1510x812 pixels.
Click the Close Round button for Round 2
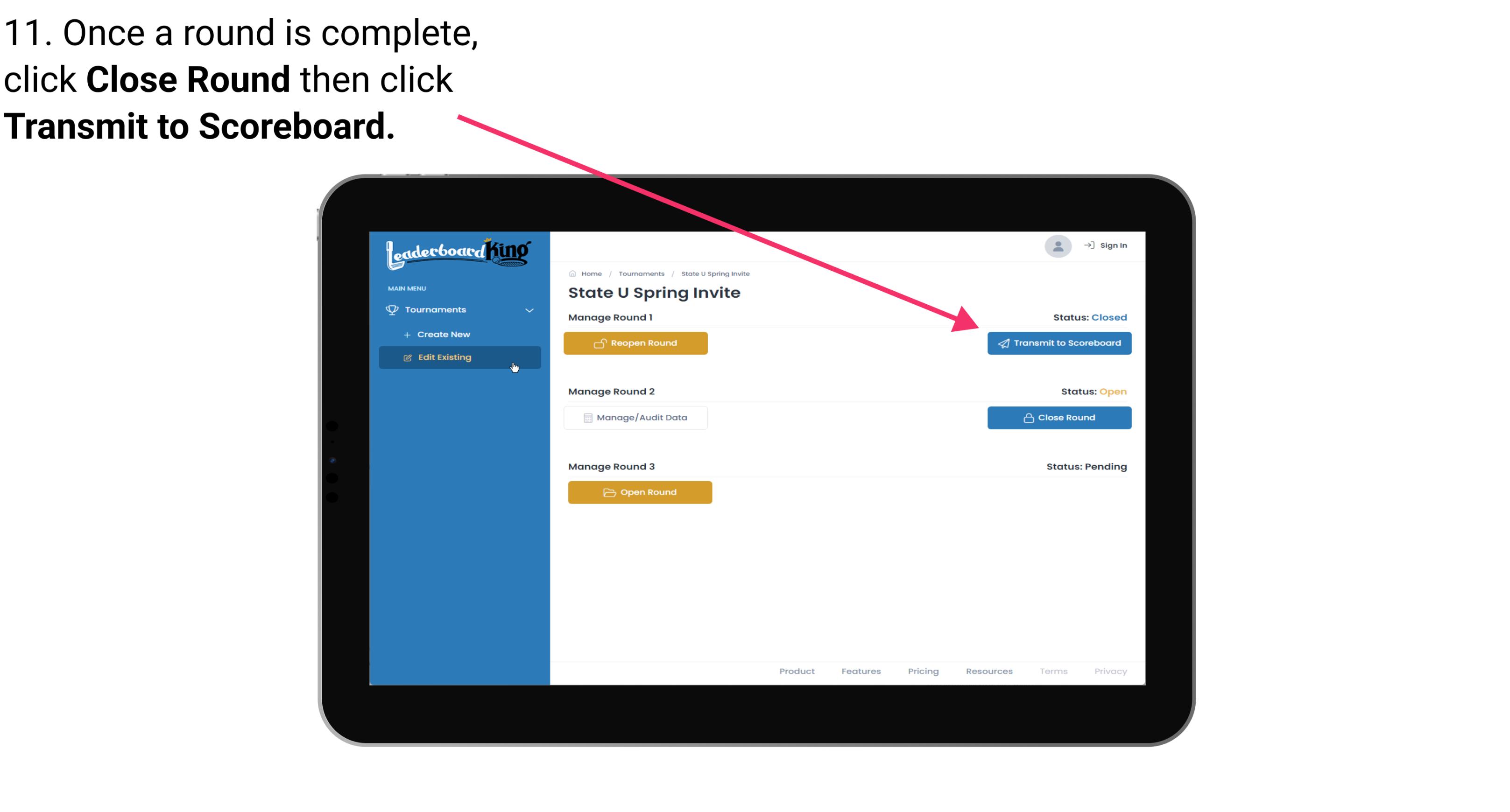(1059, 417)
